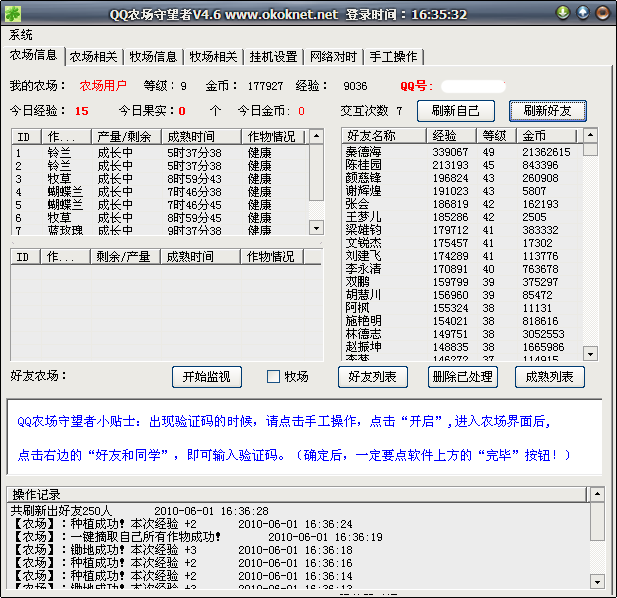Click the green up-arrow title bar button
Screen dimensions: 617x598
pos(583,13)
